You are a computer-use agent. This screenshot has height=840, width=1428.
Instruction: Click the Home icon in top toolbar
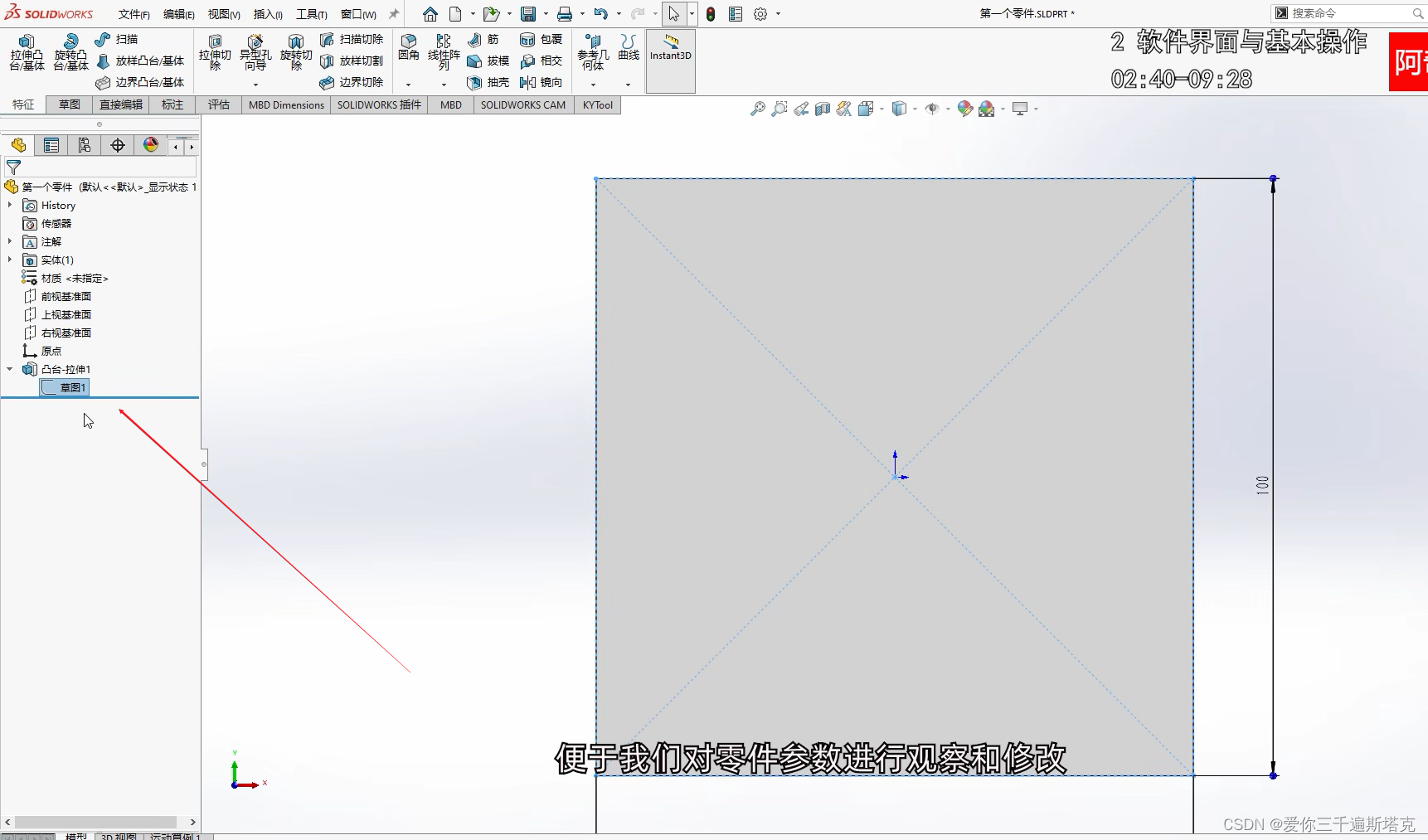(x=430, y=14)
